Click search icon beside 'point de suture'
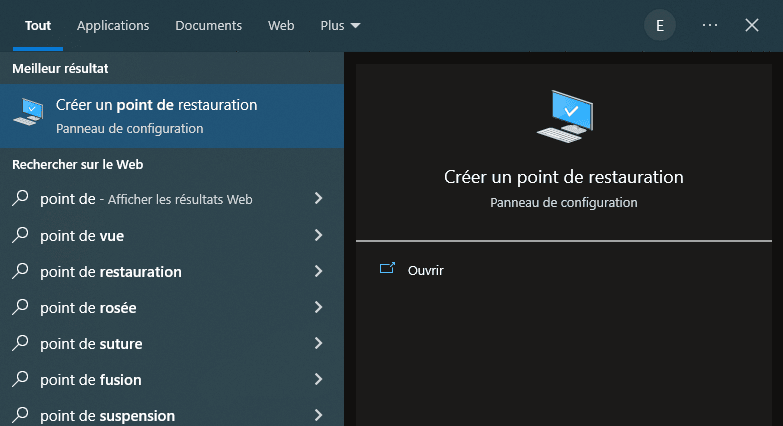Screen dimensions: 783x426 [x=20, y=343]
